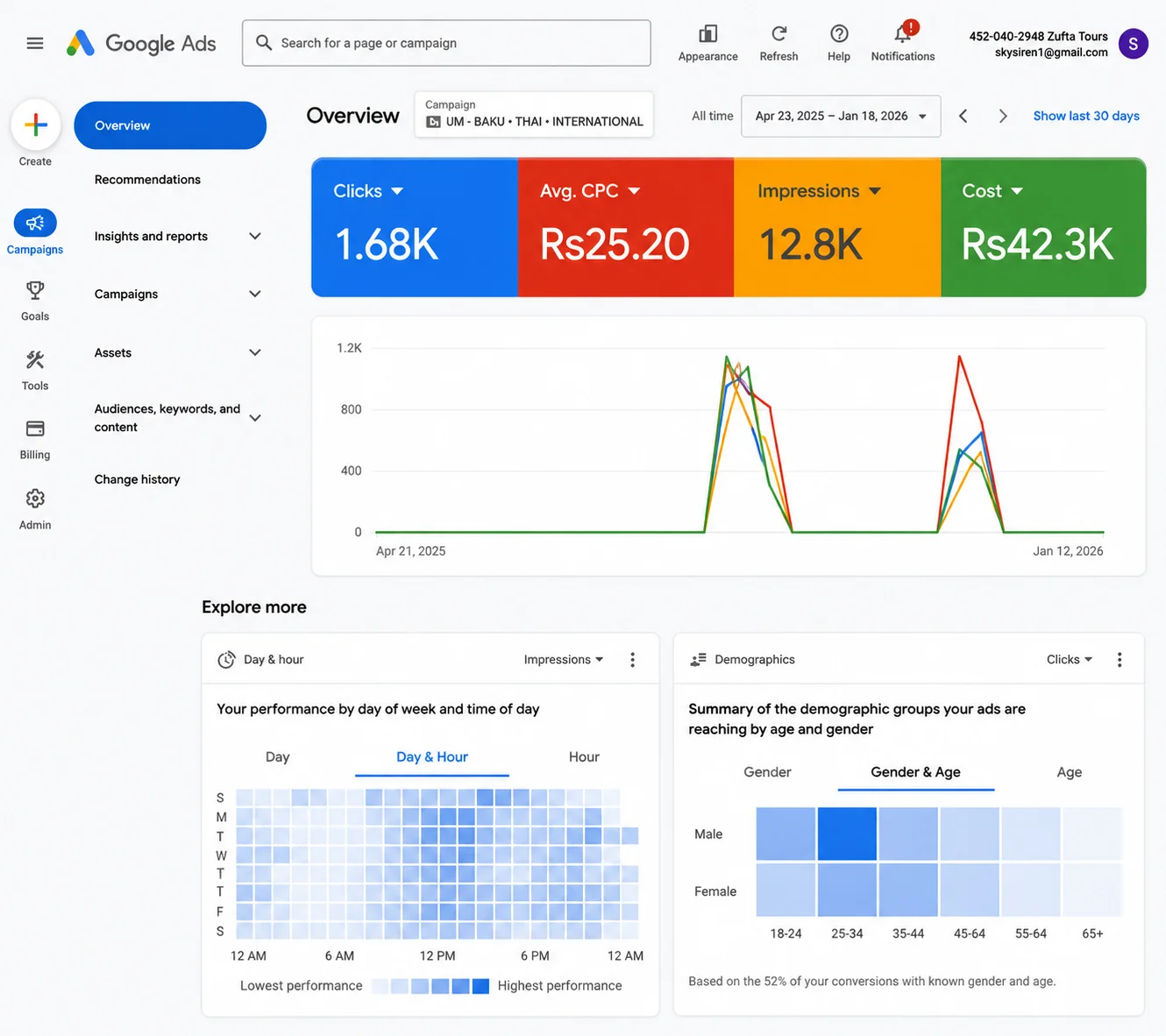Open Day & hour Impressions dropdown
This screenshot has width=1166, height=1036.
click(x=564, y=659)
